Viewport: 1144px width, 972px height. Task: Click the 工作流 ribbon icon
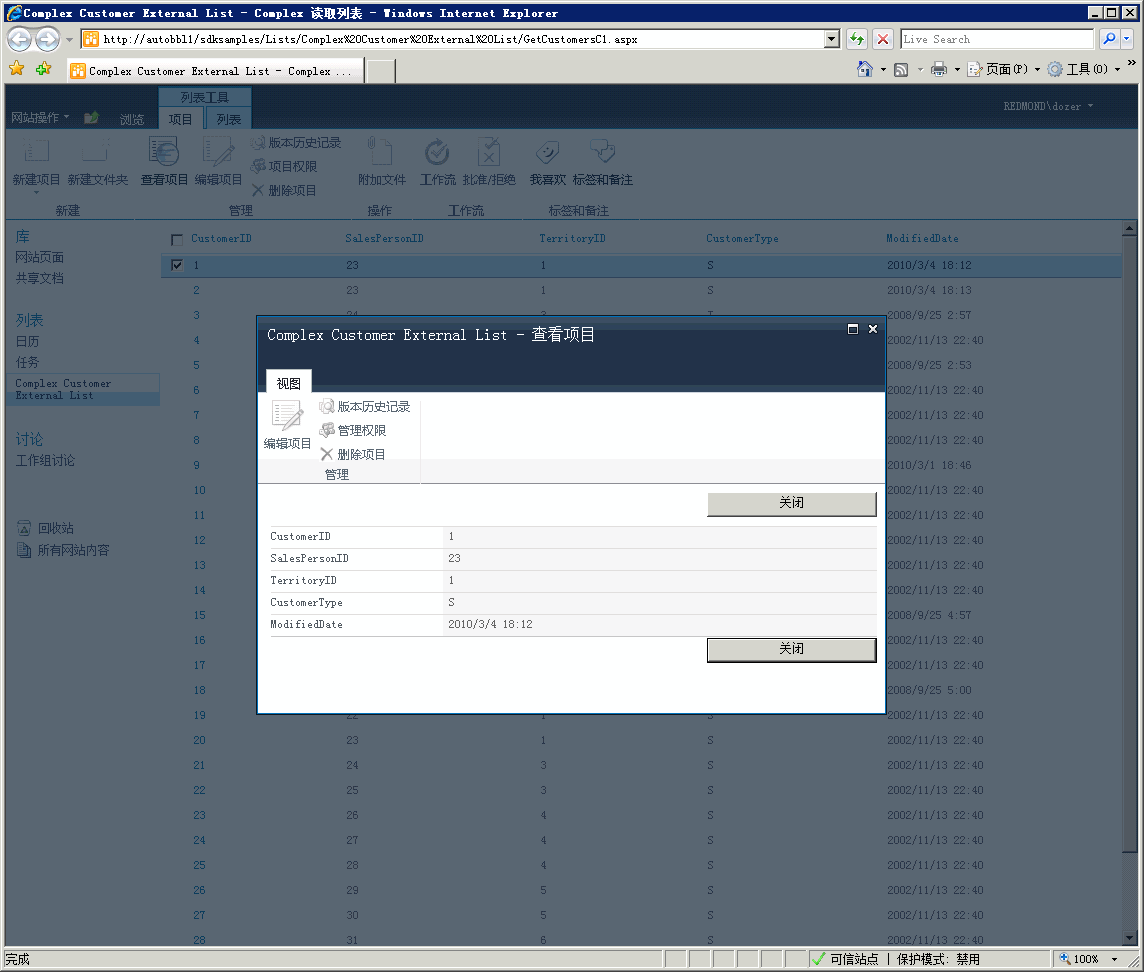pos(437,152)
